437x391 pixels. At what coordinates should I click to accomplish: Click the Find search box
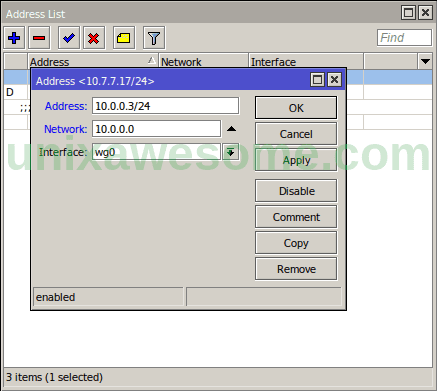pyautogui.click(x=404, y=37)
